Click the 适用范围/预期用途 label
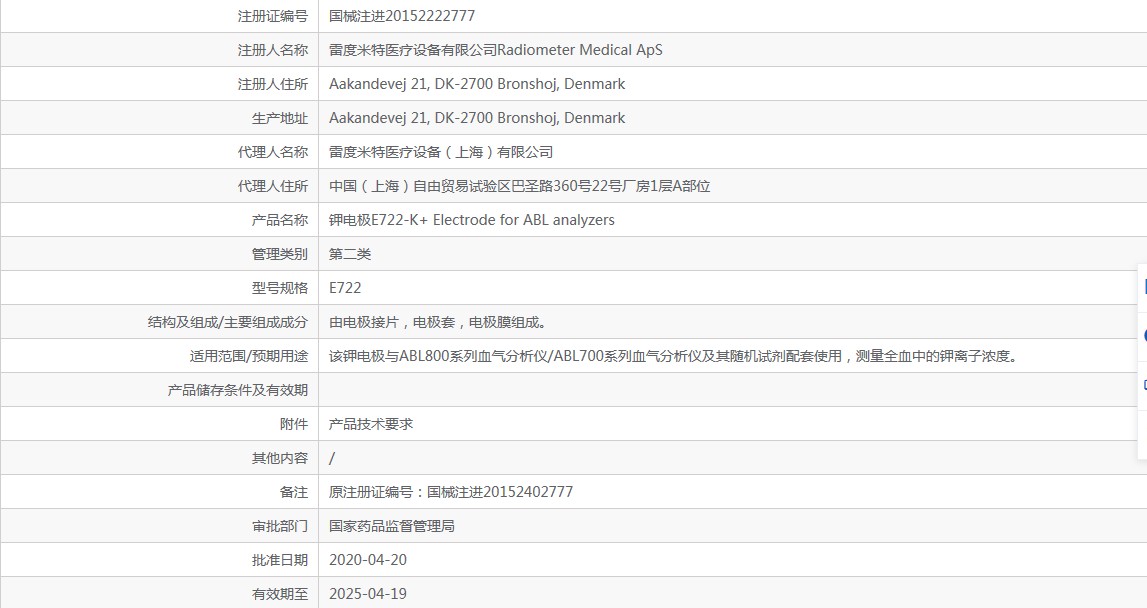The image size is (1147, 608). [x=249, y=356]
